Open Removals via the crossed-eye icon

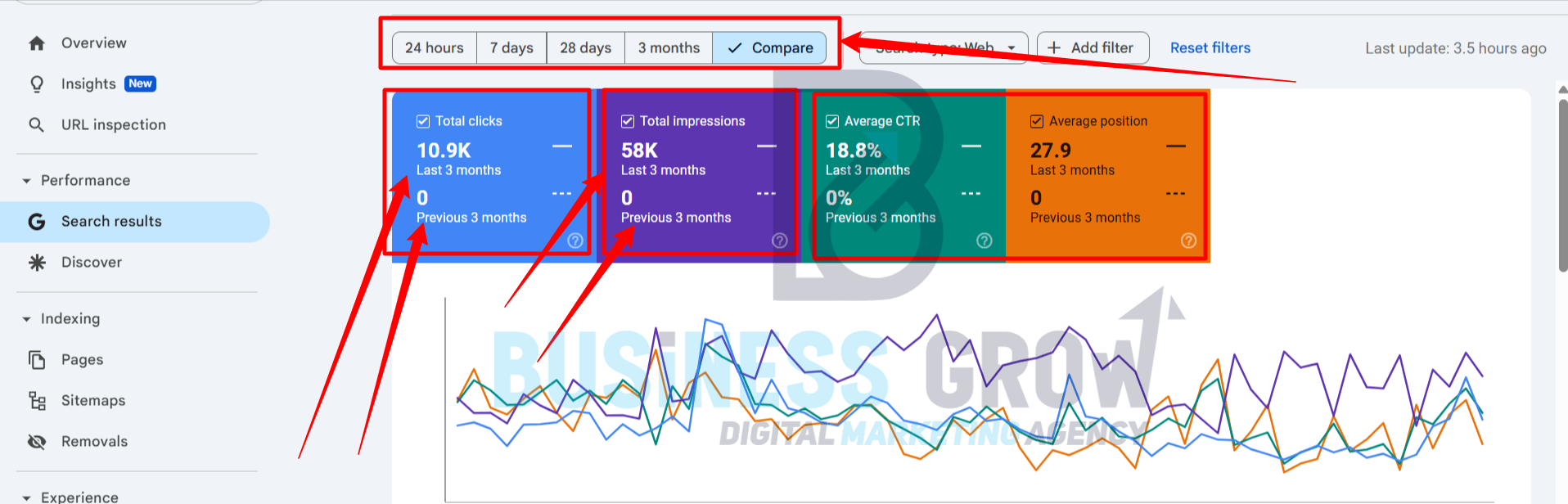pos(37,442)
